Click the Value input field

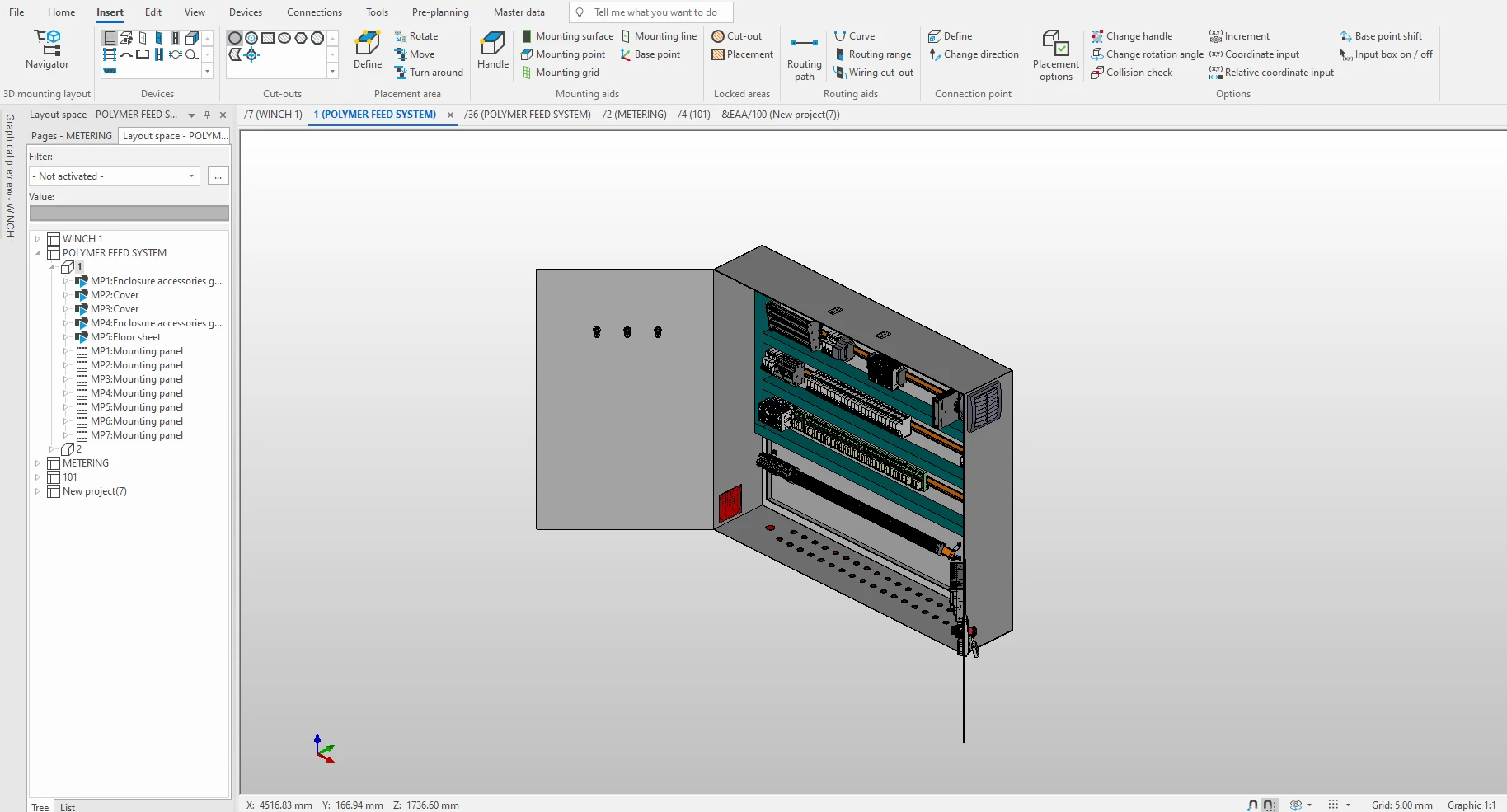coord(129,214)
